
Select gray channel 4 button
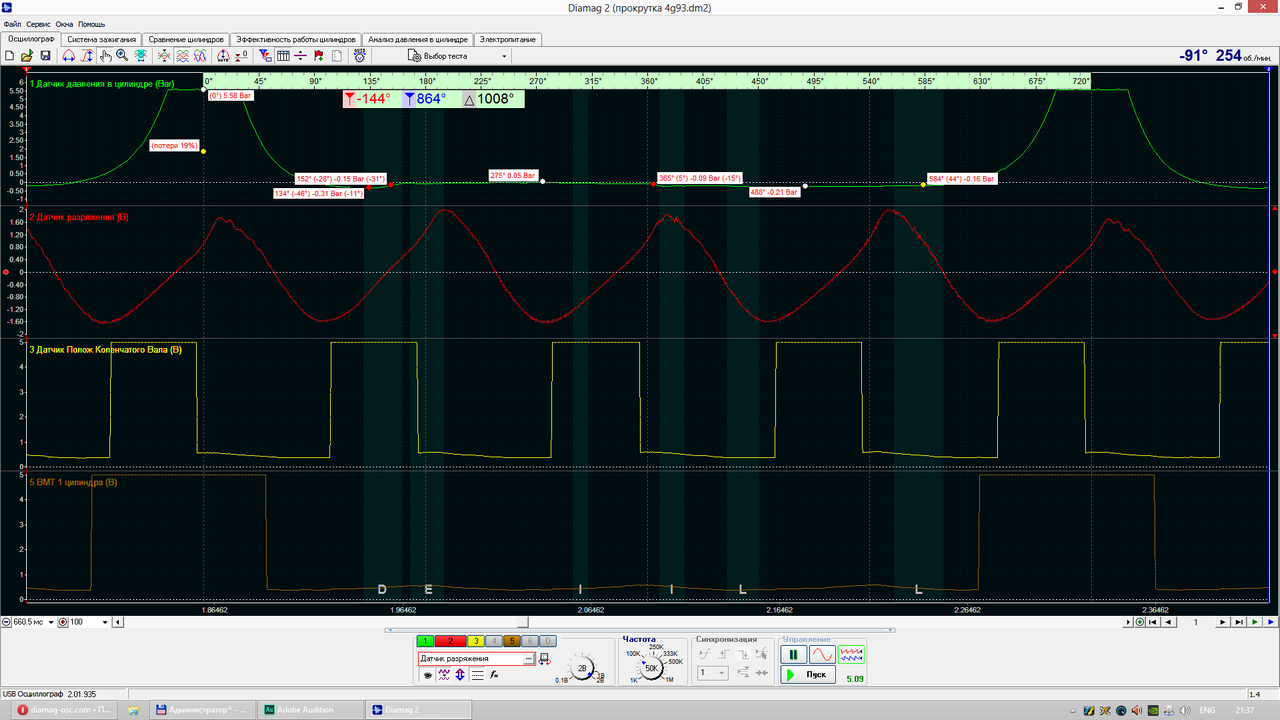[494, 641]
